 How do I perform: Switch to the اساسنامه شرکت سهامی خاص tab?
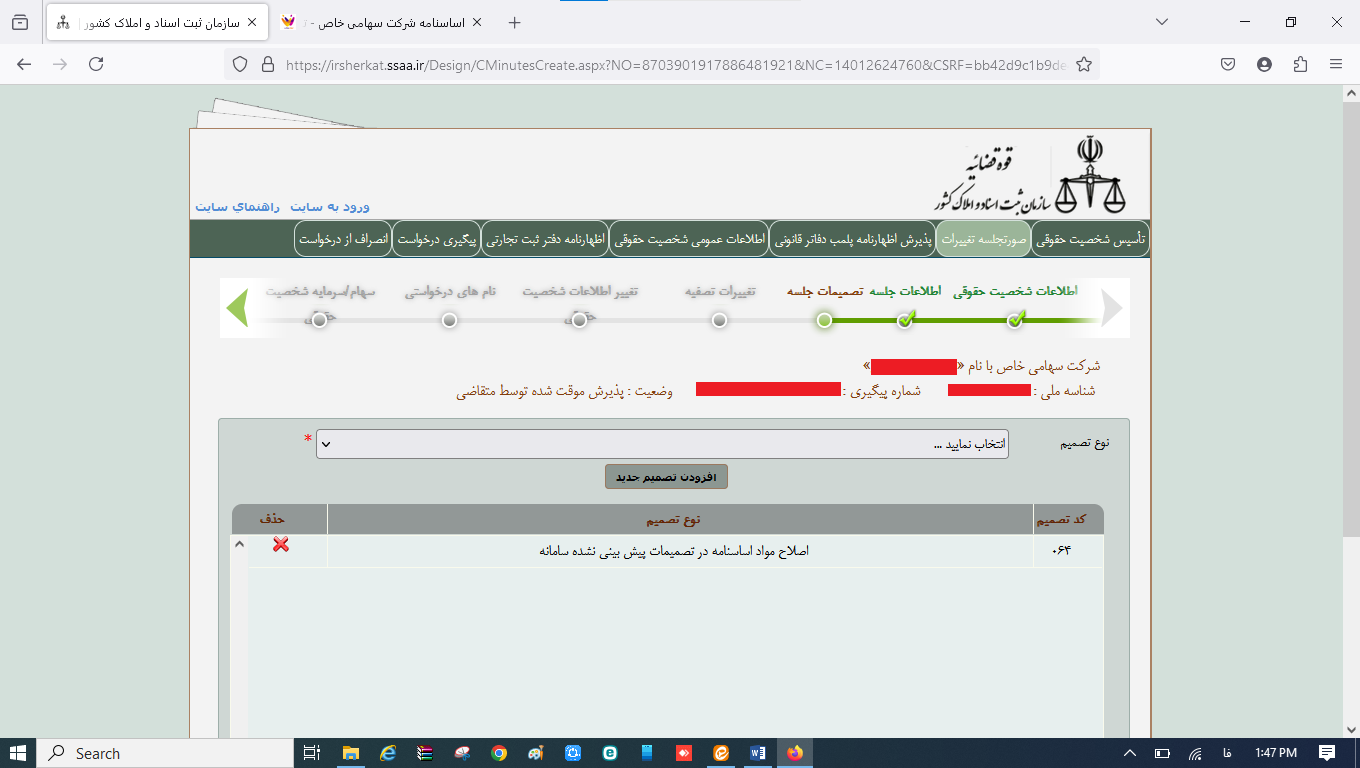point(380,22)
